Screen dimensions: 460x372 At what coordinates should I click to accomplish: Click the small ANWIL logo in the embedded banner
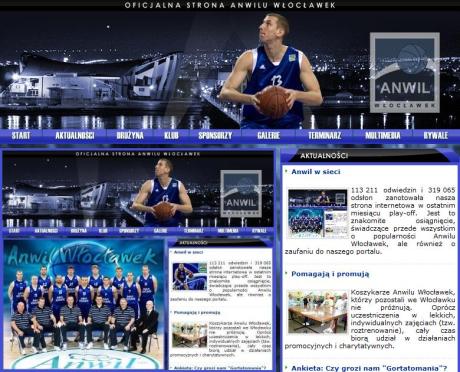241,194
